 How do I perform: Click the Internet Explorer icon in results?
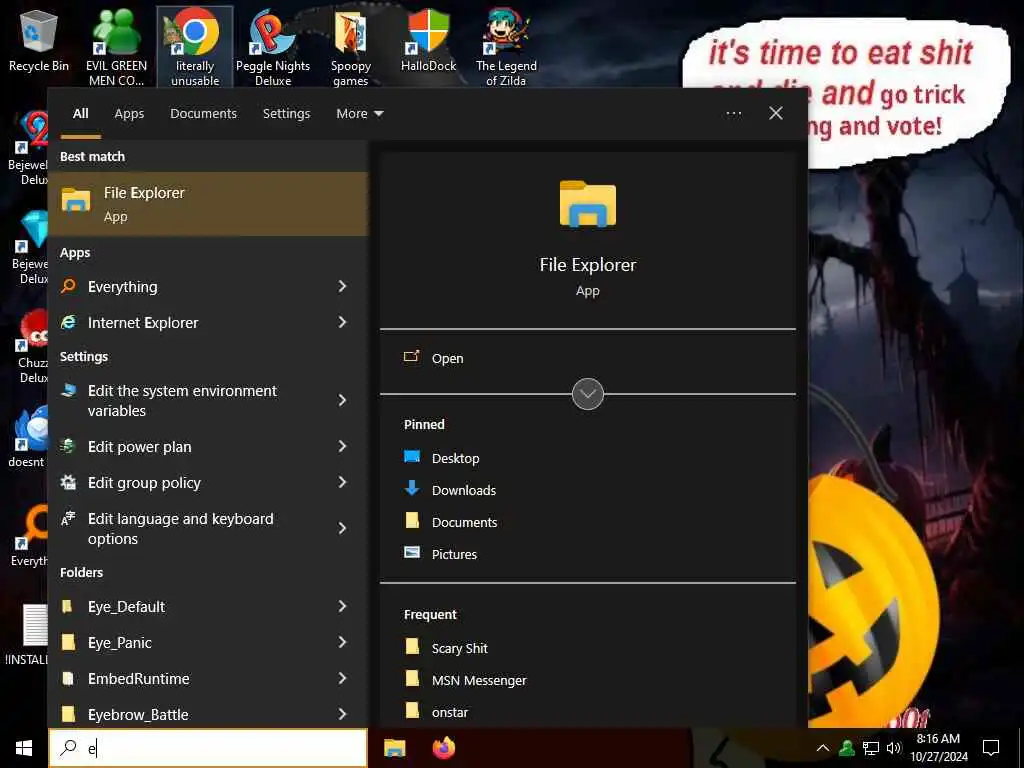click(69, 322)
